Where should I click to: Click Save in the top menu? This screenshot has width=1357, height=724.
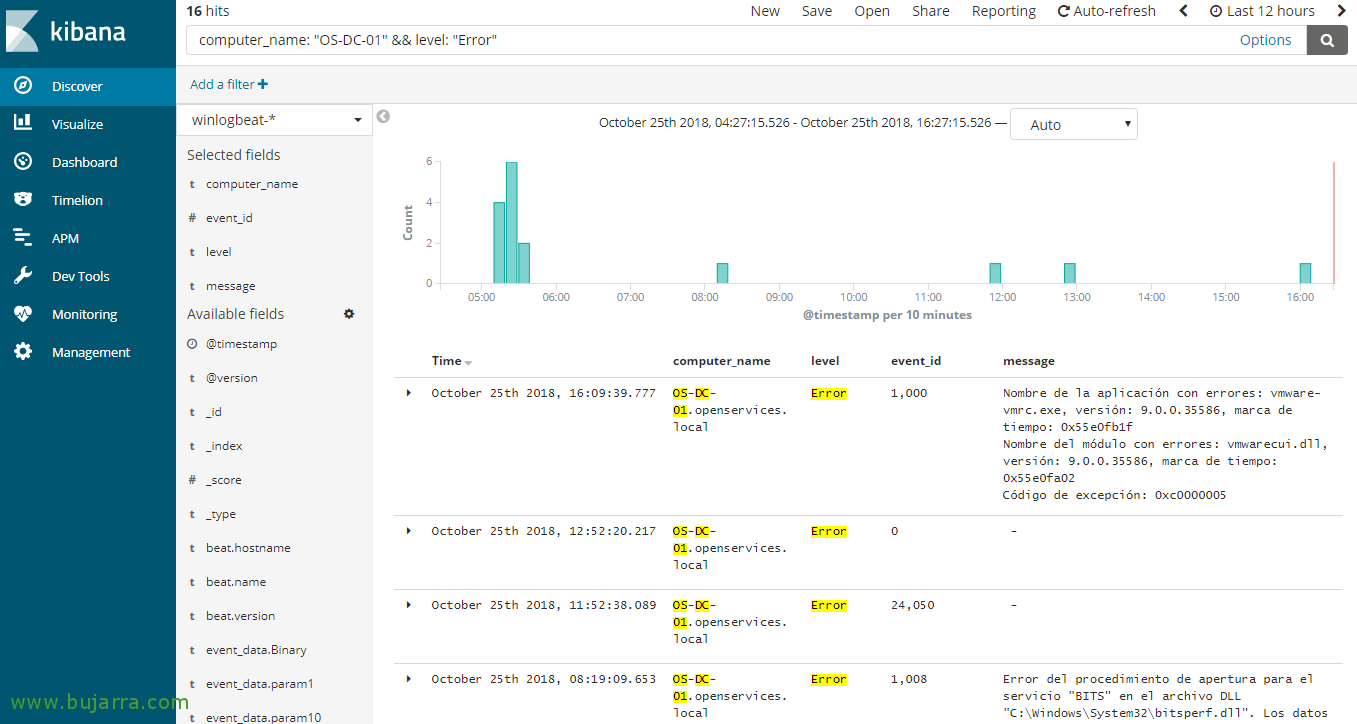point(816,11)
